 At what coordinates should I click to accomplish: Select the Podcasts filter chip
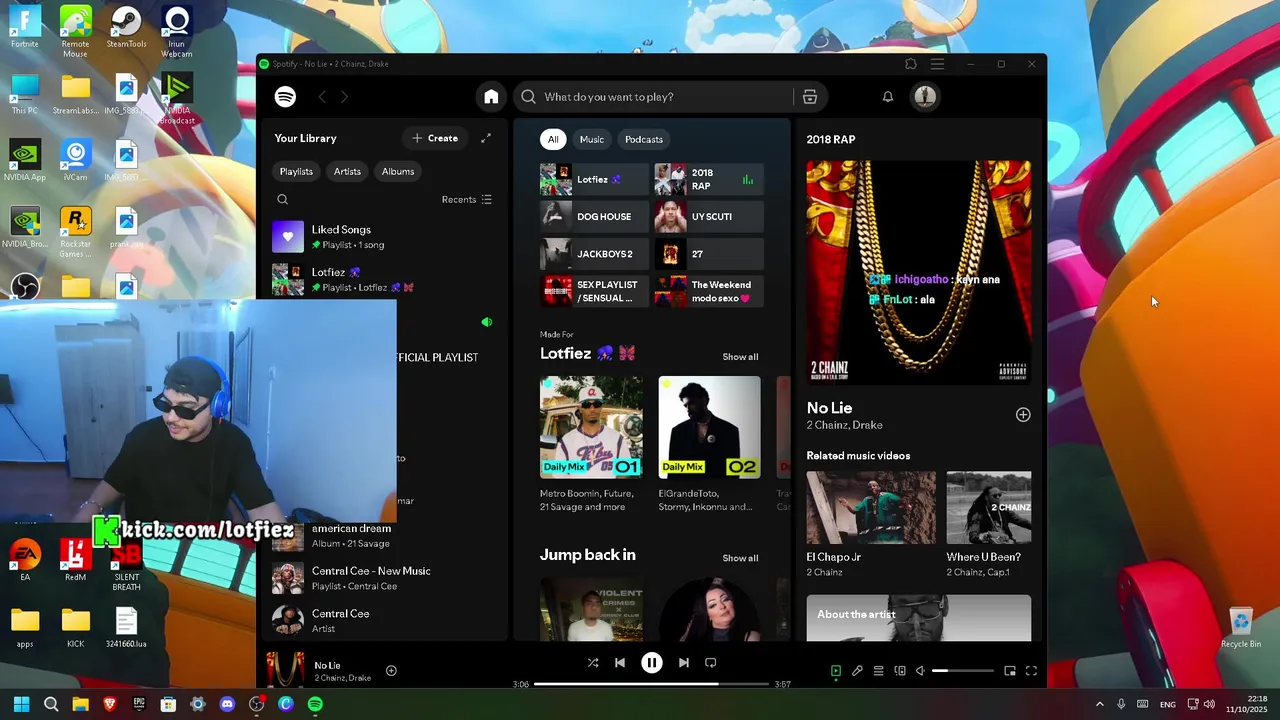pos(644,139)
